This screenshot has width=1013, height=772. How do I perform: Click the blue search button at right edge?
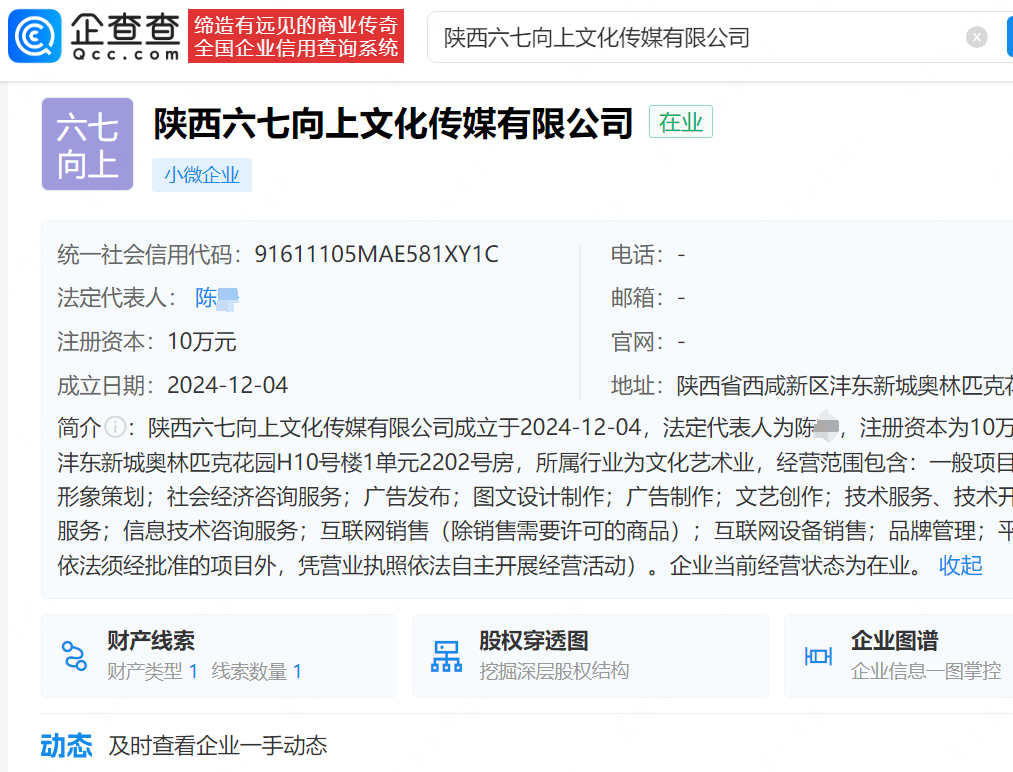tap(1007, 38)
